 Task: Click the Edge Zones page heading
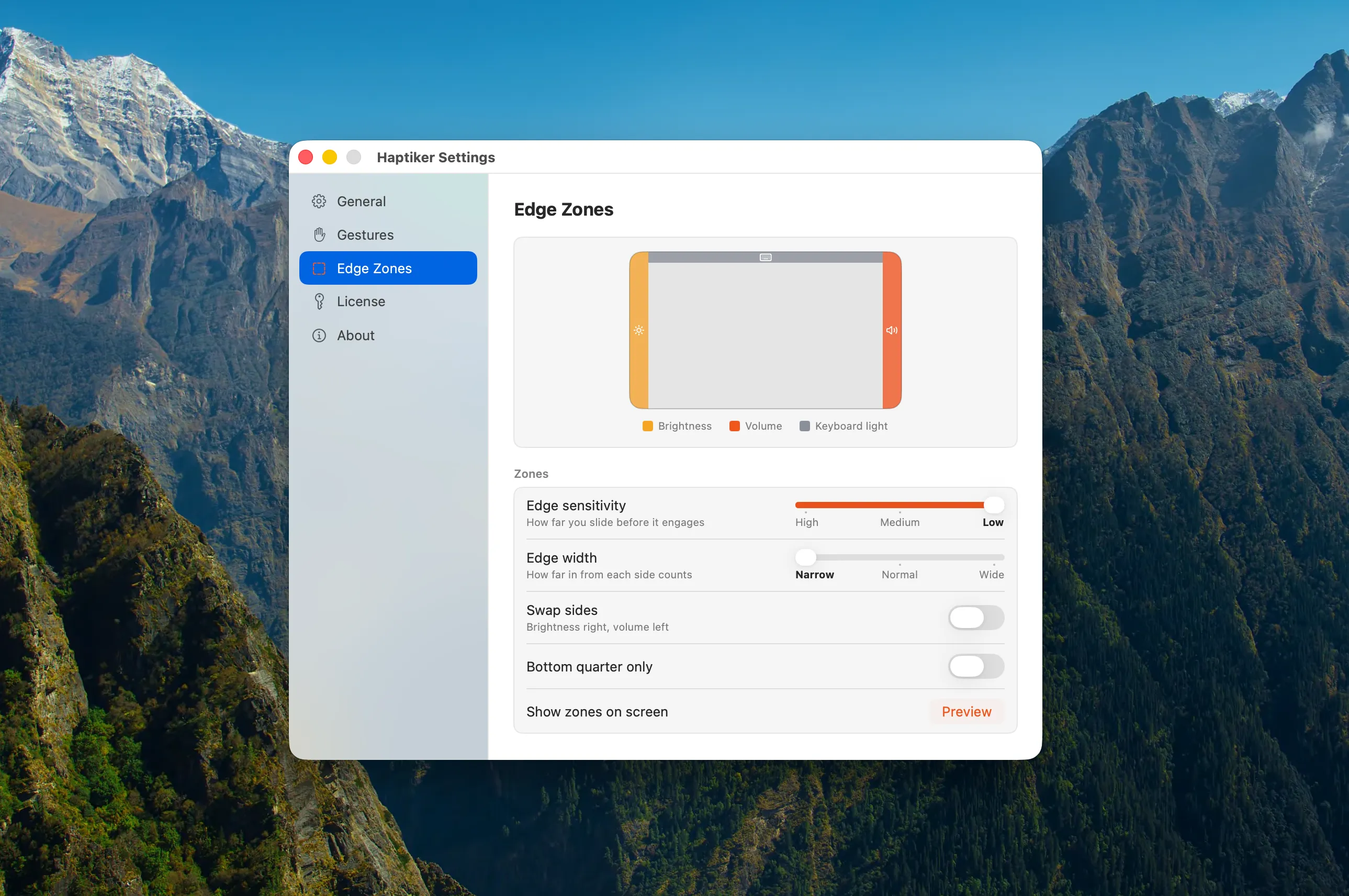(x=564, y=210)
